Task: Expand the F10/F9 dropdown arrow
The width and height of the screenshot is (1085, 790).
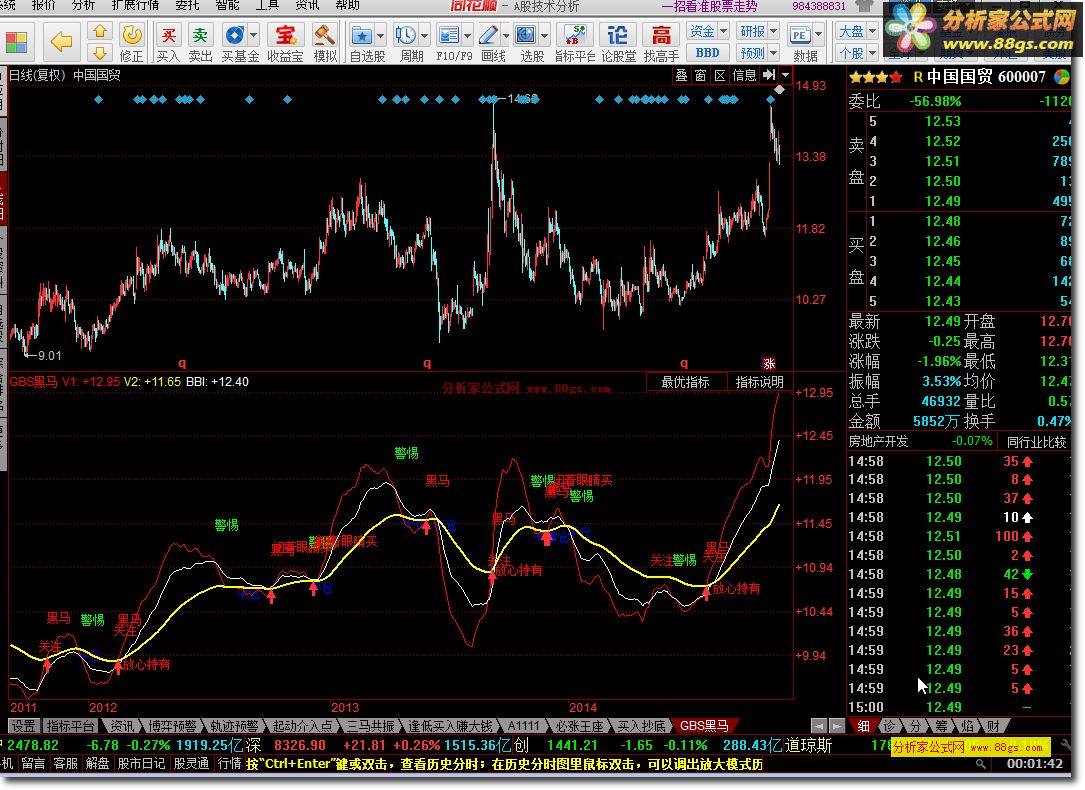Action: click(468, 35)
